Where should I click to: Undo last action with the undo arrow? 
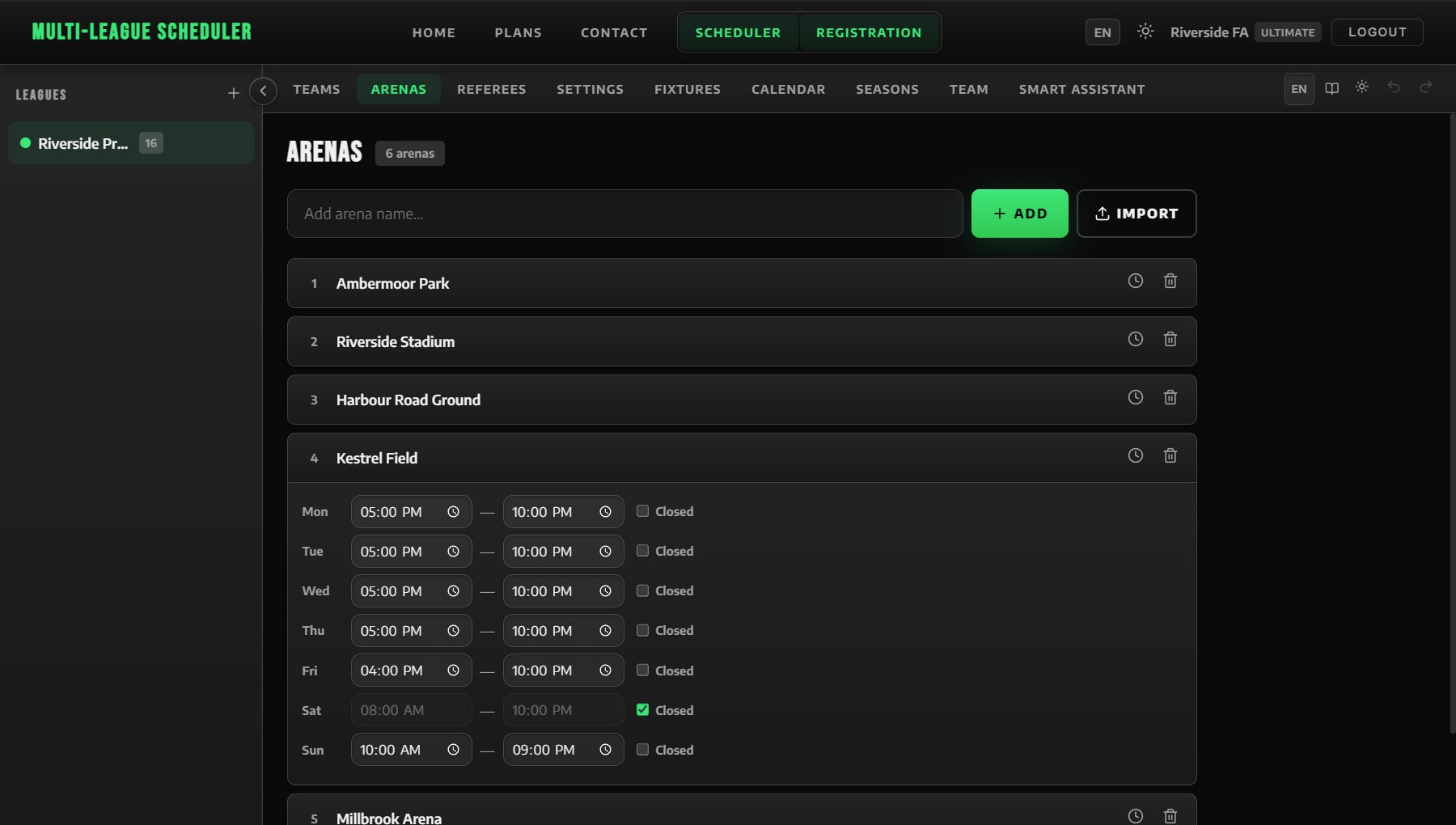(x=1394, y=87)
